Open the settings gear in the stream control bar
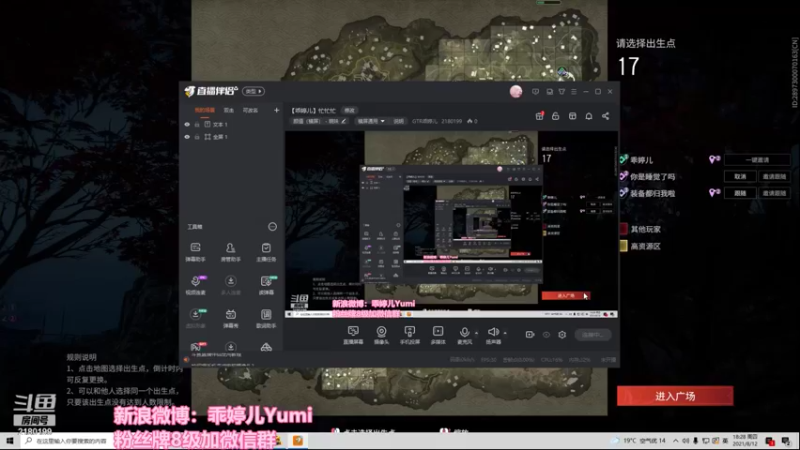 click(x=562, y=335)
